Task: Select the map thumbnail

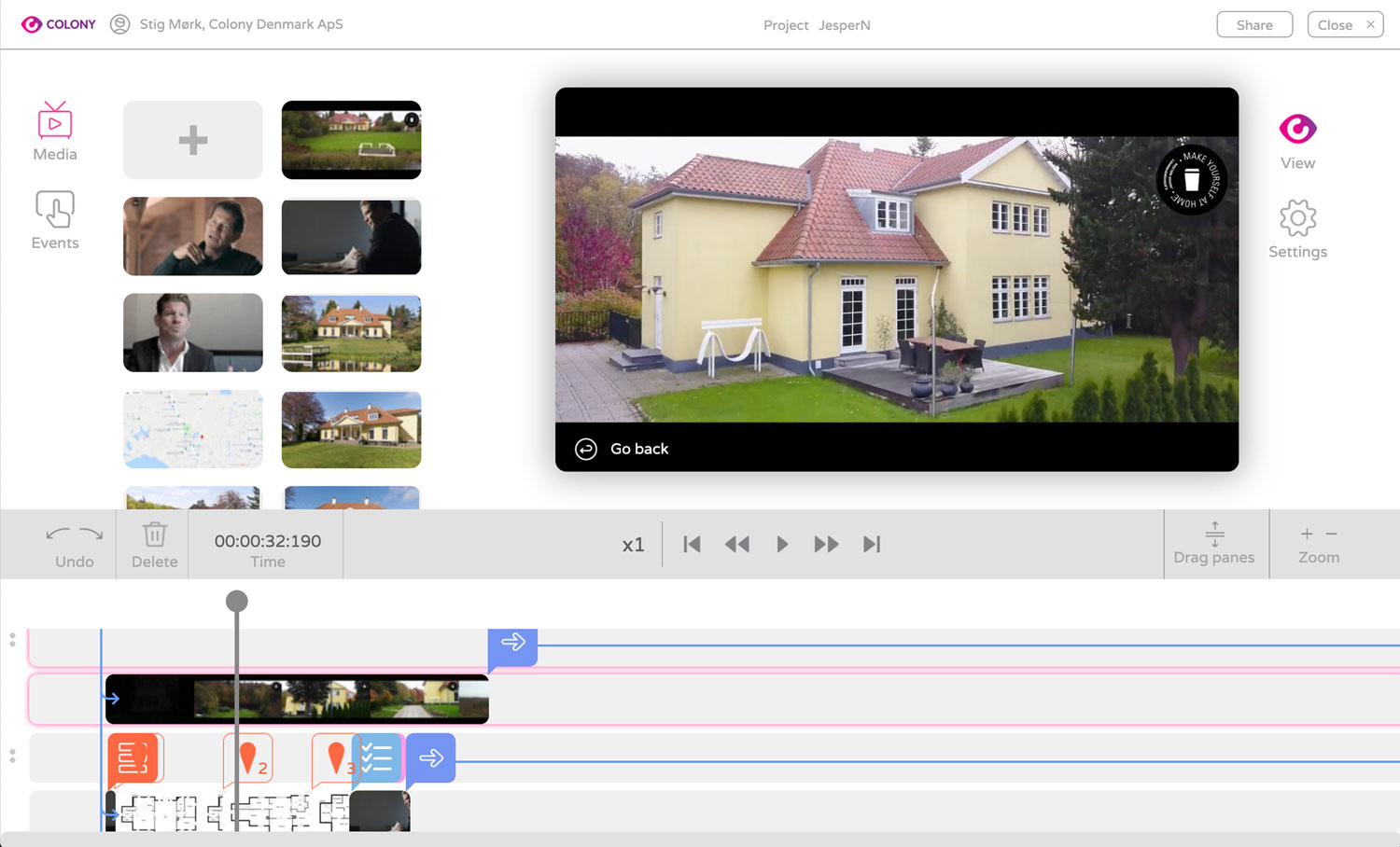Action: (x=193, y=429)
